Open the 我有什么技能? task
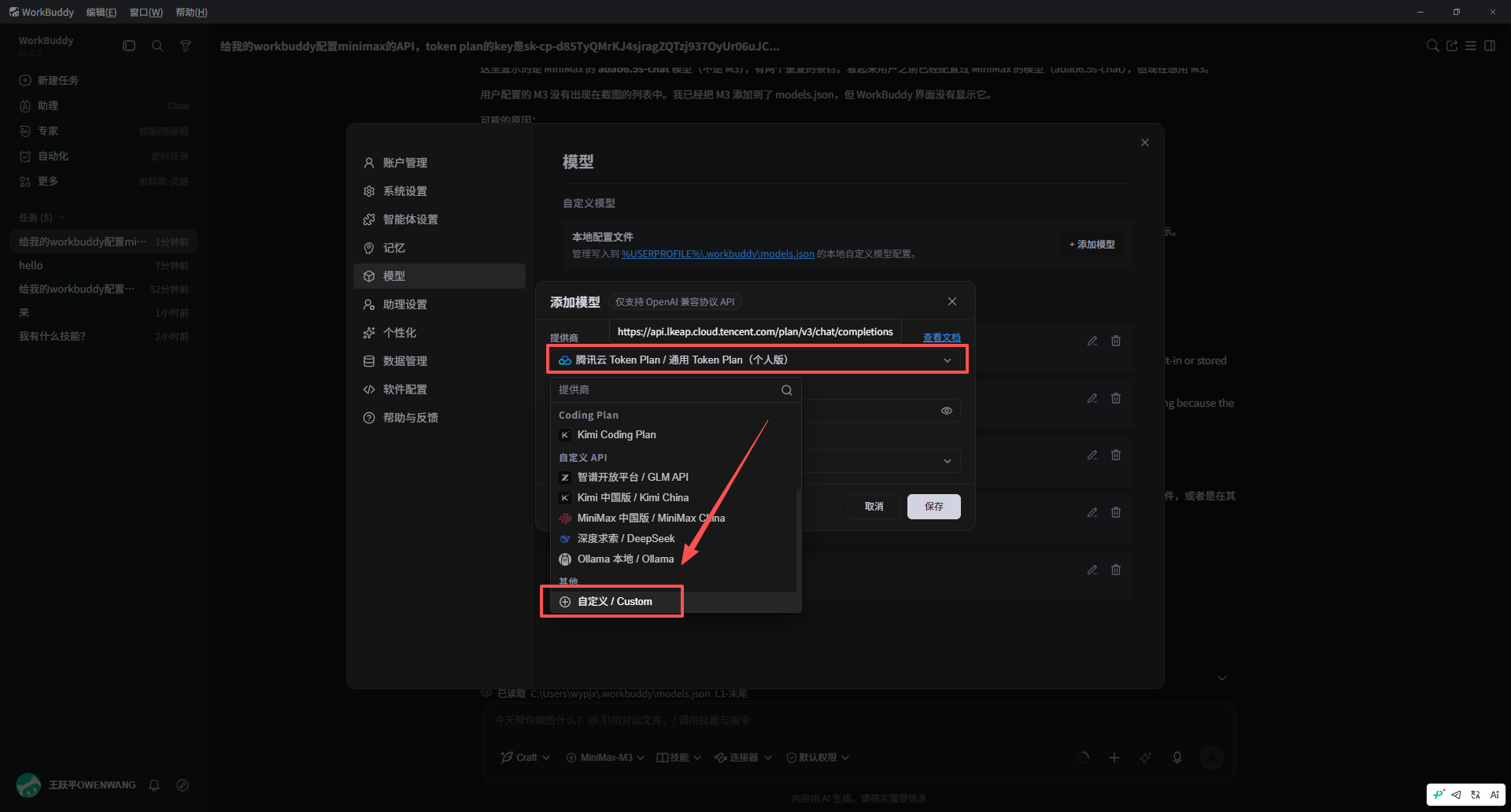Screen dimensions: 1511x812 pos(104,336)
